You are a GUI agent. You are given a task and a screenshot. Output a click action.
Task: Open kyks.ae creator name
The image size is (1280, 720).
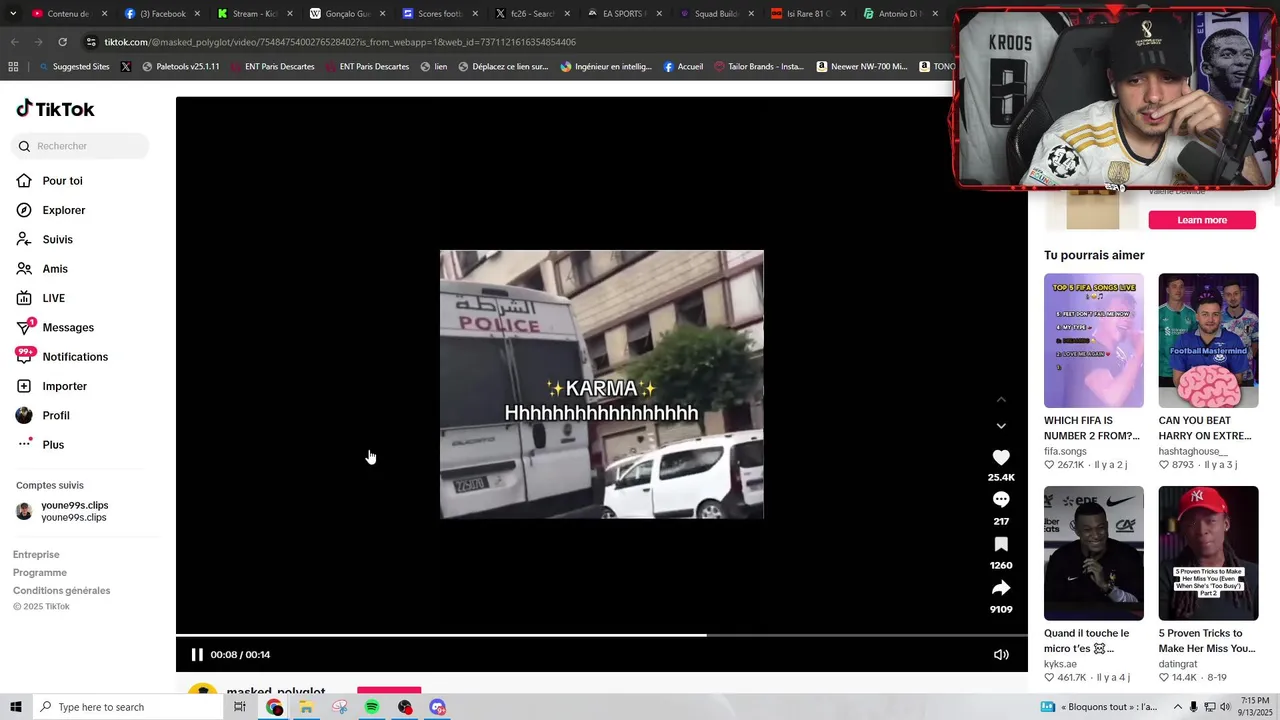tap(1060, 664)
